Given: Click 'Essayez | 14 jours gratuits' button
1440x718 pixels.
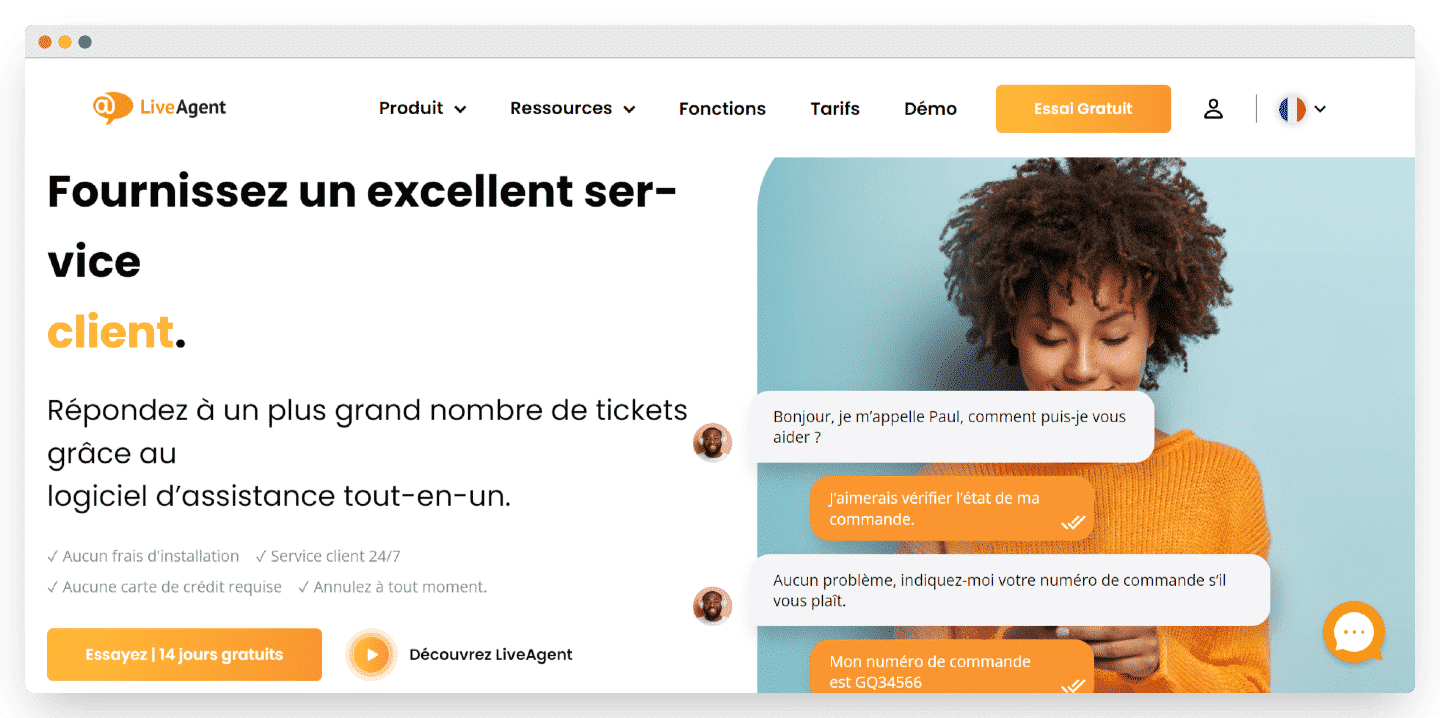Looking at the screenshot, I should point(184,655).
